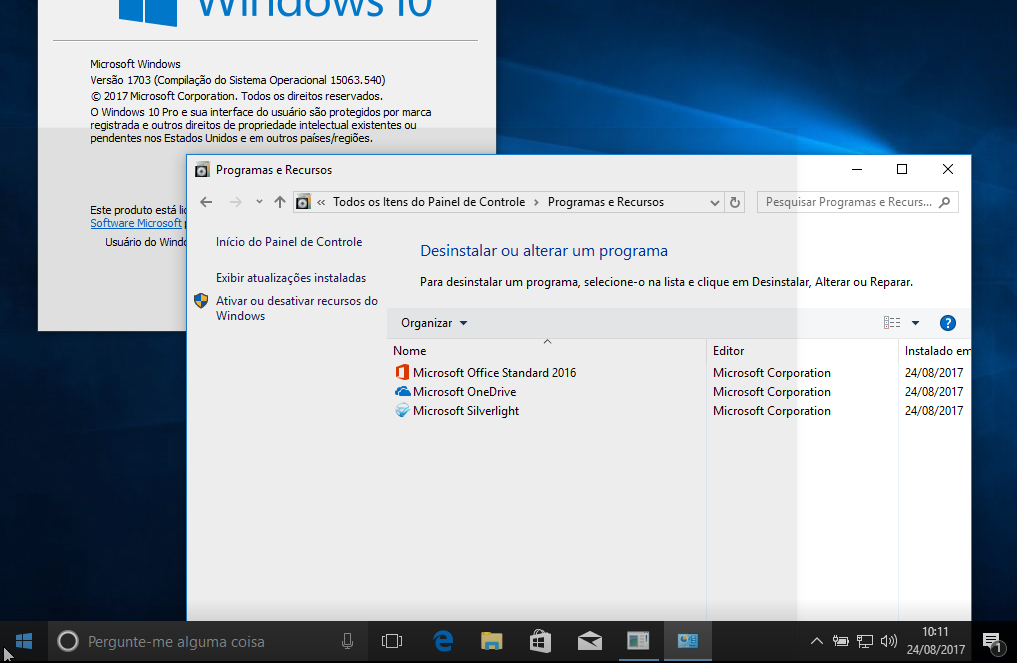The image size is (1017, 663).
Task: Sort programs by the Nome column
Action: [547, 350]
